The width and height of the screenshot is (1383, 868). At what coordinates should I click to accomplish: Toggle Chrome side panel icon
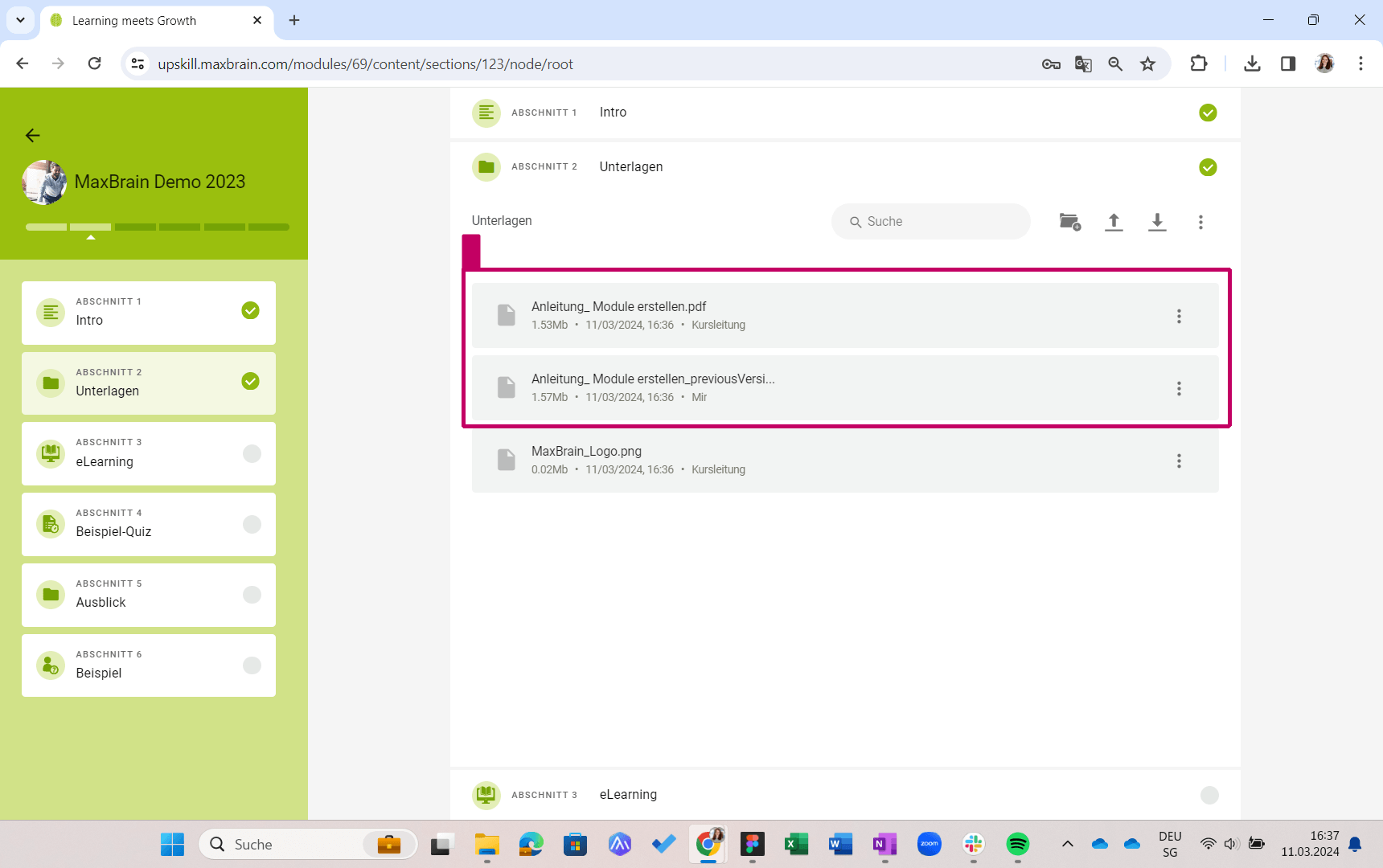[1288, 63]
